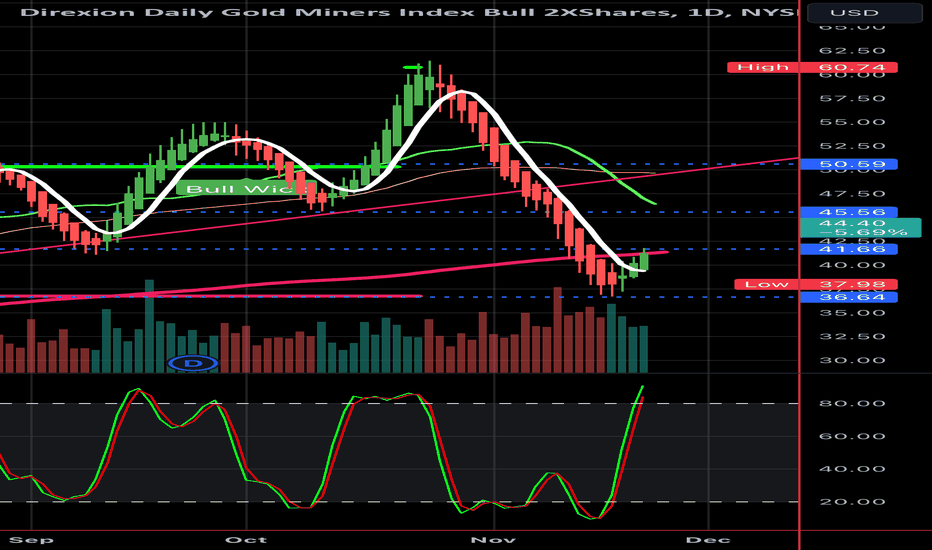Click the 60.00 oscillator scale value
The image size is (932, 550).
pyautogui.click(x=852, y=436)
